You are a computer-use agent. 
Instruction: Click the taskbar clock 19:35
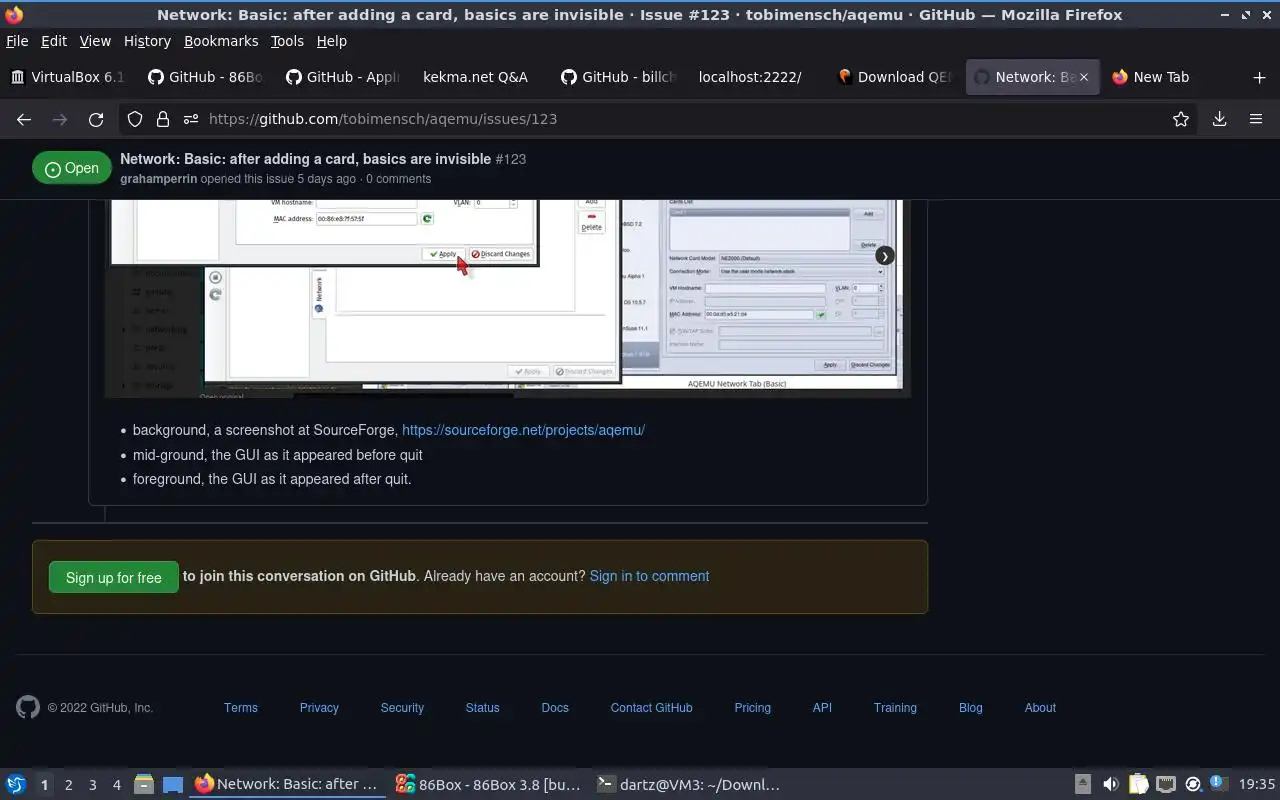(x=1257, y=784)
